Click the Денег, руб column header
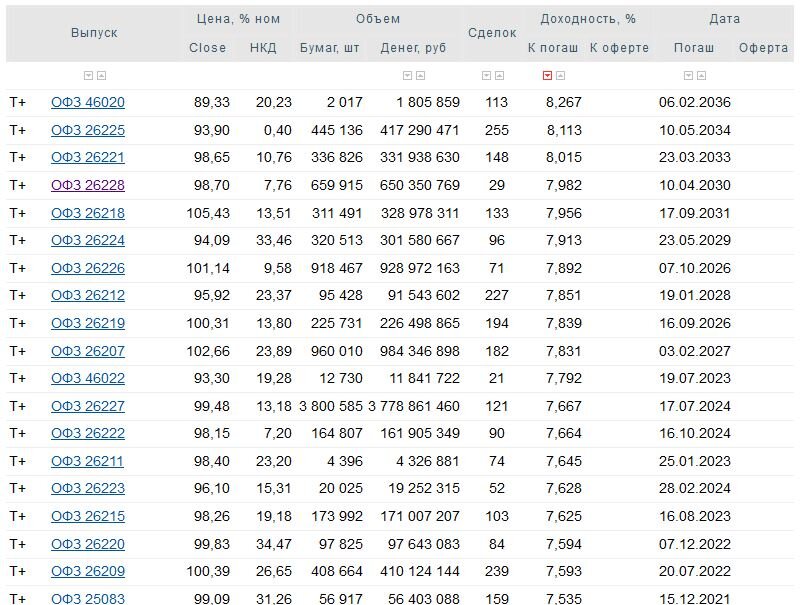800x605 pixels. [x=413, y=48]
